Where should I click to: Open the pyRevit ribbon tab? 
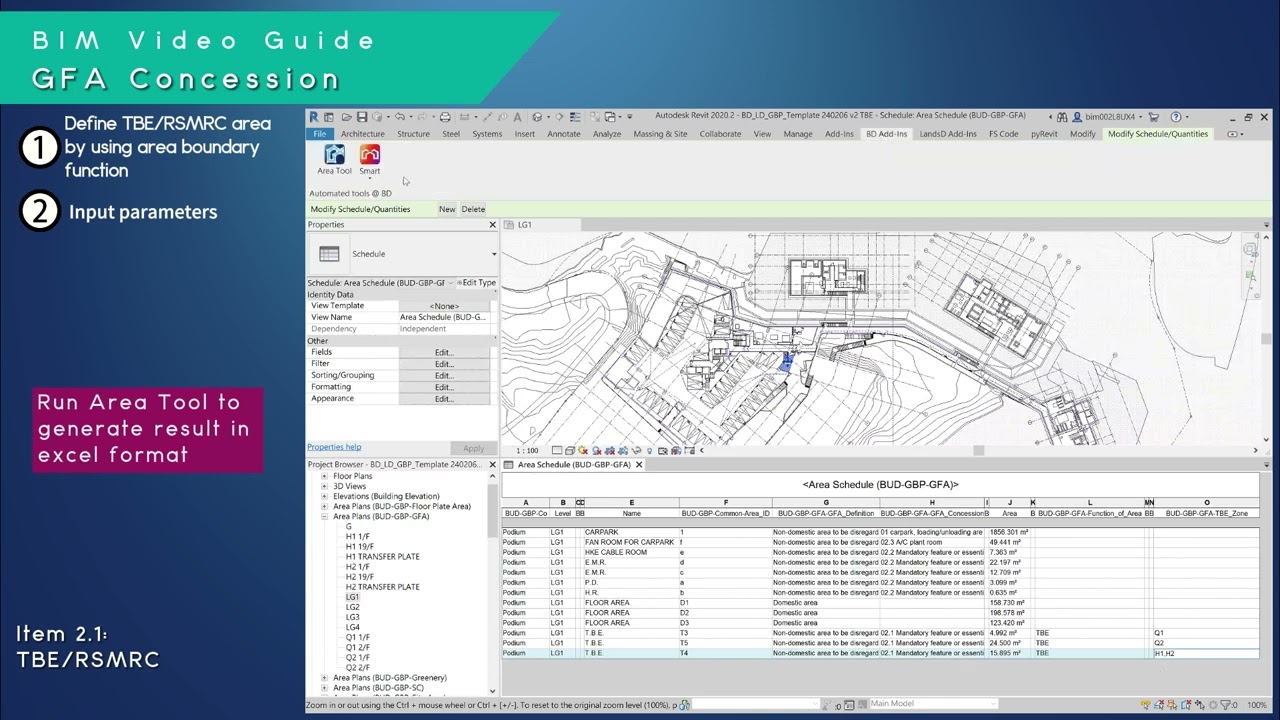coord(1044,134)
